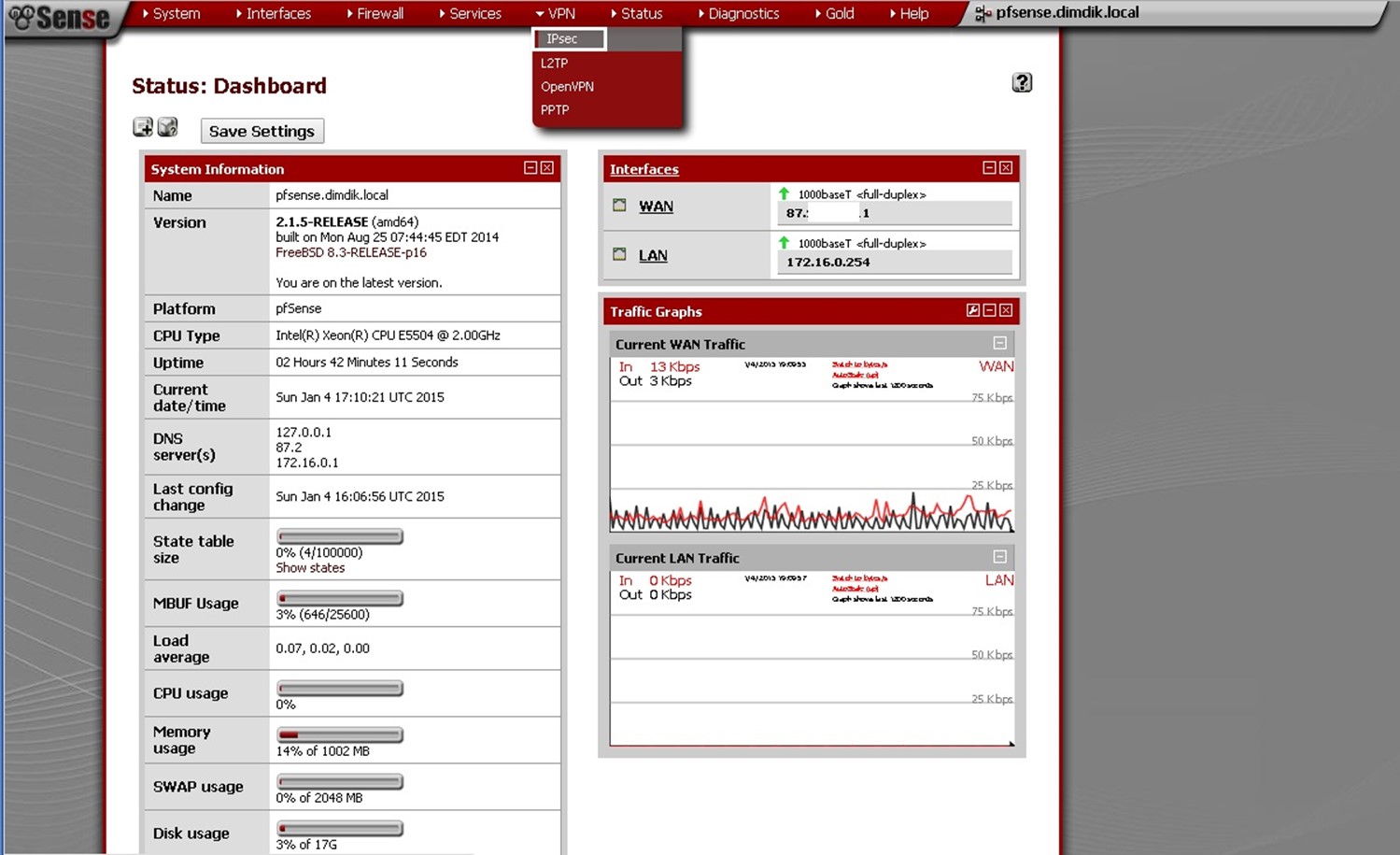Viewport: 1400px width, 855px height.
Task: Click the 2.1.5-RELEASE version text
Action: coord(322,221)
